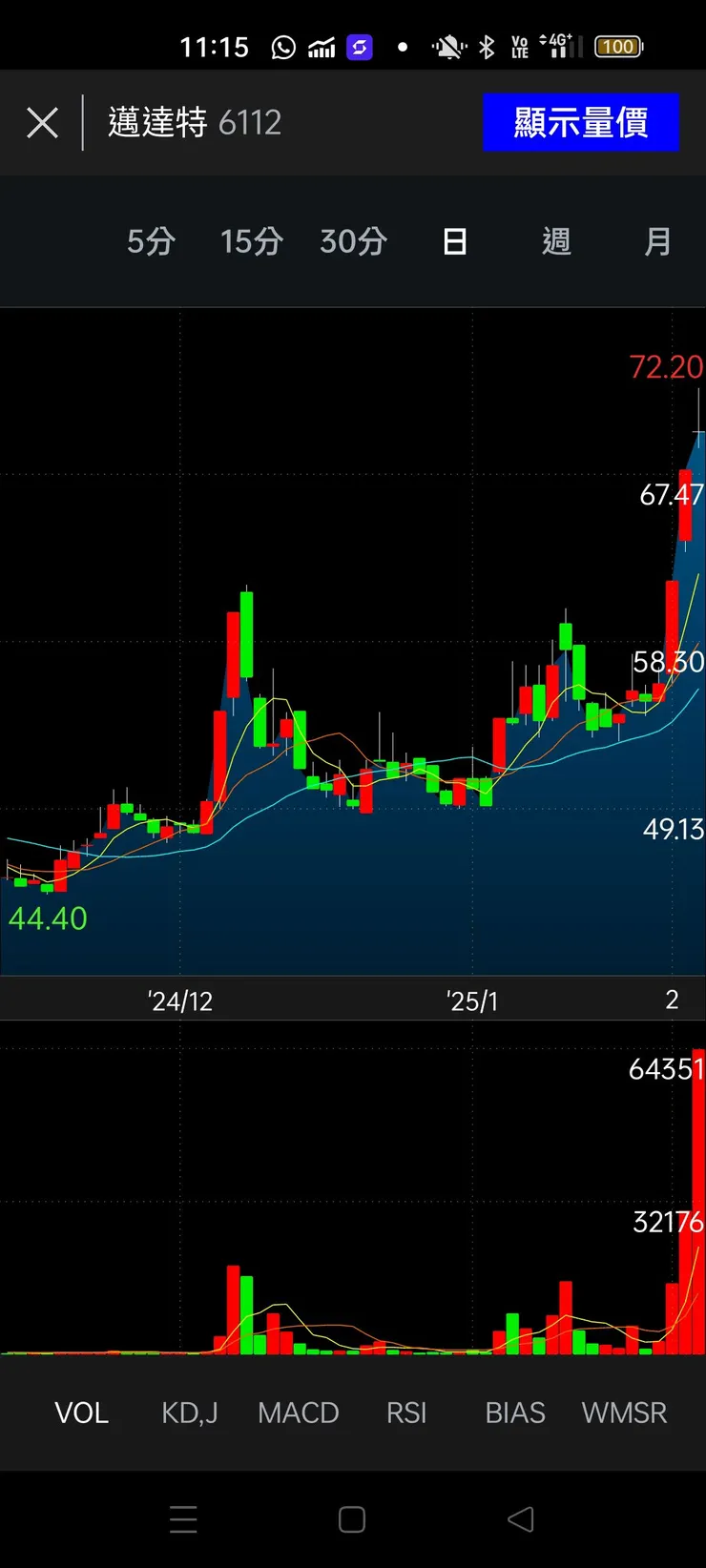Tap the '25/1 date axis label
The width and height of the screenshot is (706, 1568).
click(472, 1001)
